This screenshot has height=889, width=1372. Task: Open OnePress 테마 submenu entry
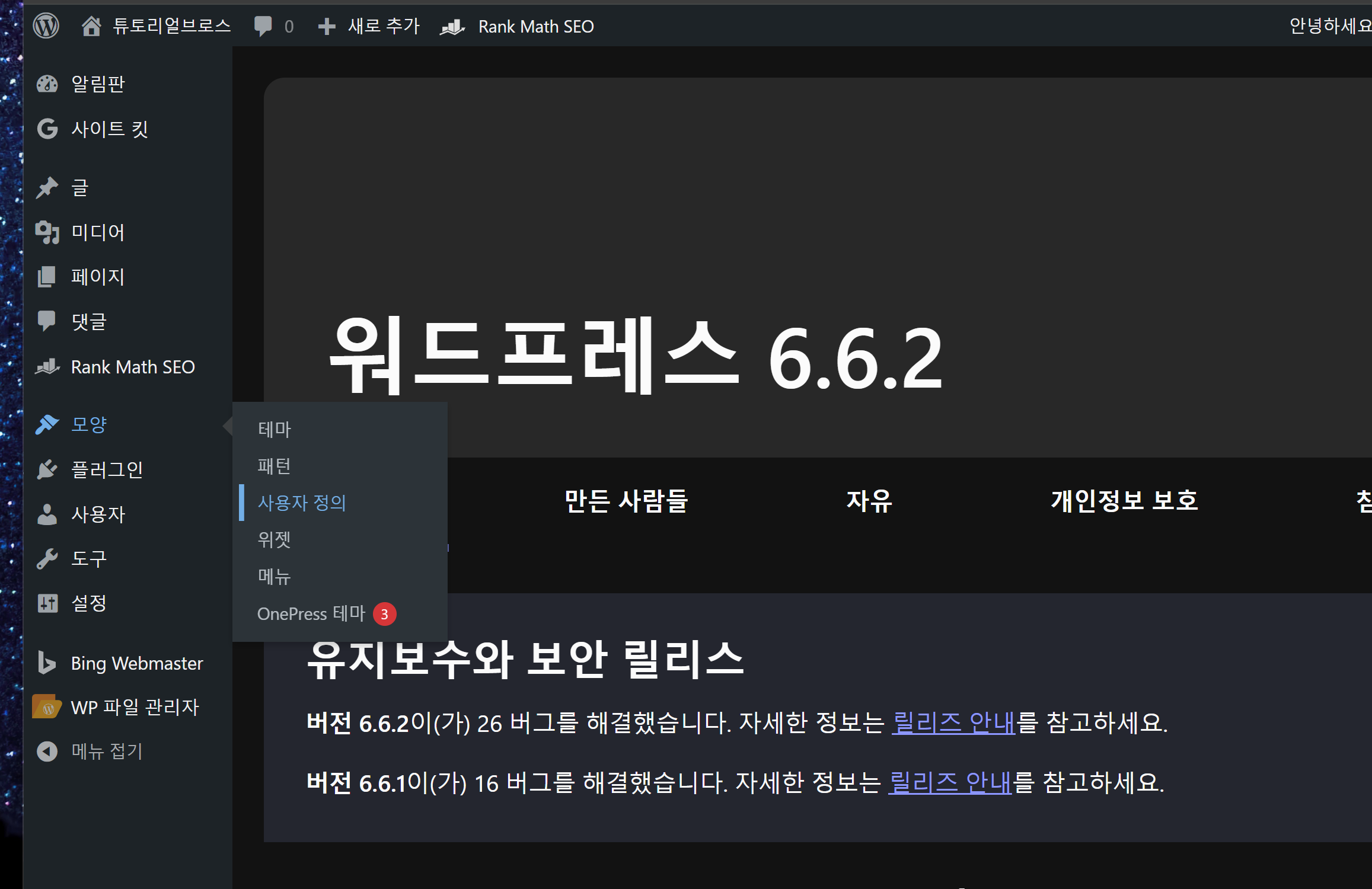pos(311,613)
